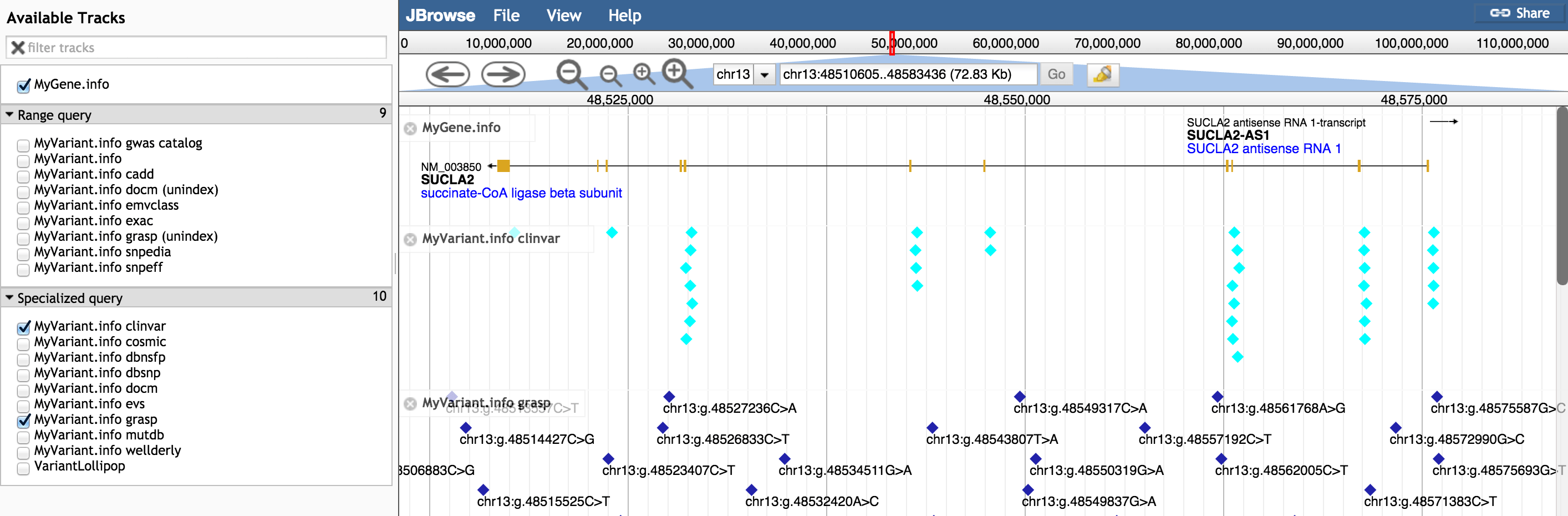1568x516 pixels.
Task: Enable the VariantLollipop track
Action: pyautogui.click(x=23, y=468)
